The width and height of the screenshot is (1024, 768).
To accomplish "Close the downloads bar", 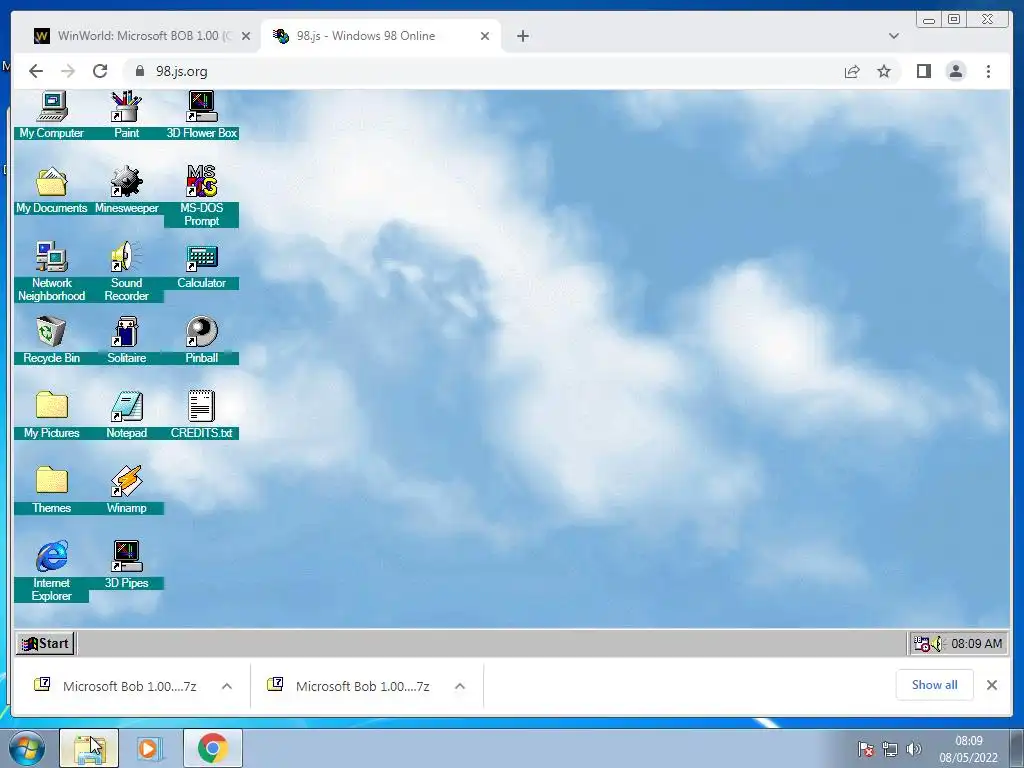I will (x=991, y=685).
